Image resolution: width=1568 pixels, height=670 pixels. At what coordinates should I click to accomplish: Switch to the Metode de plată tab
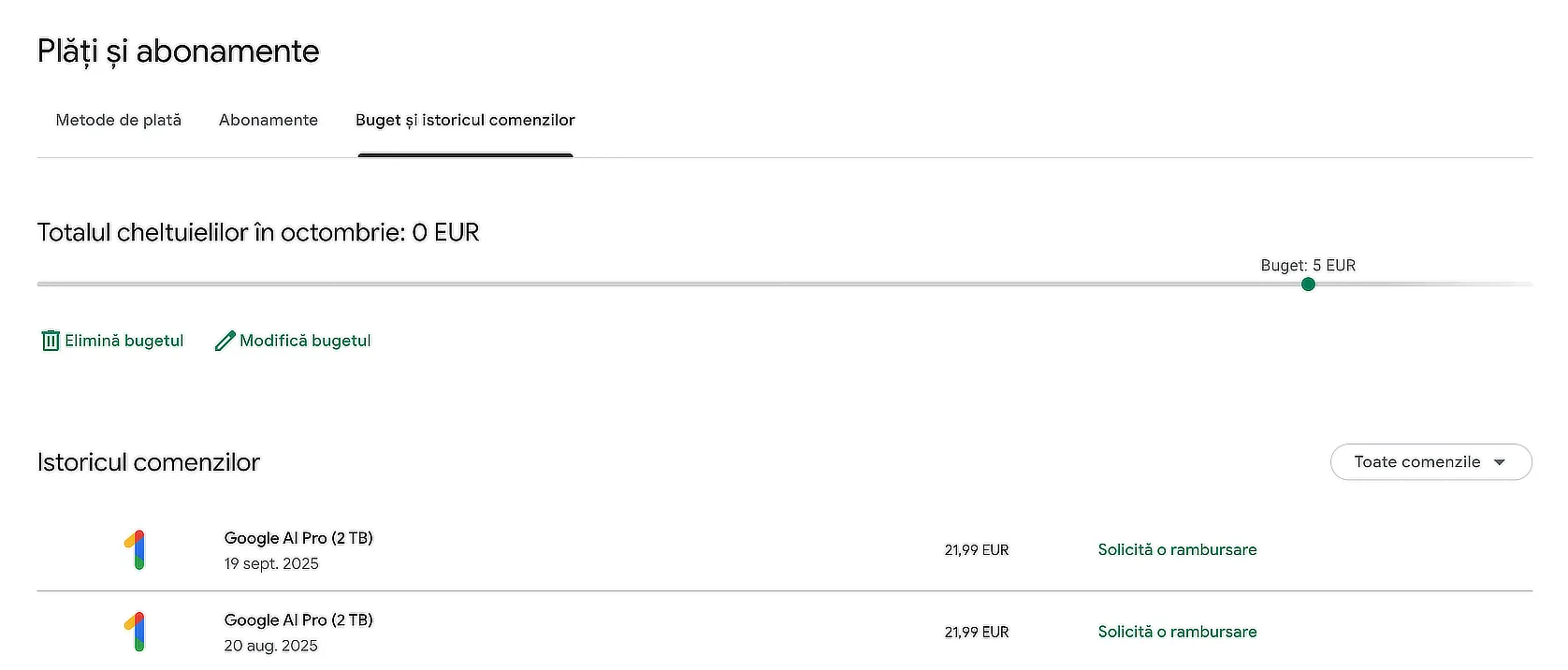(x=119, y=120)
